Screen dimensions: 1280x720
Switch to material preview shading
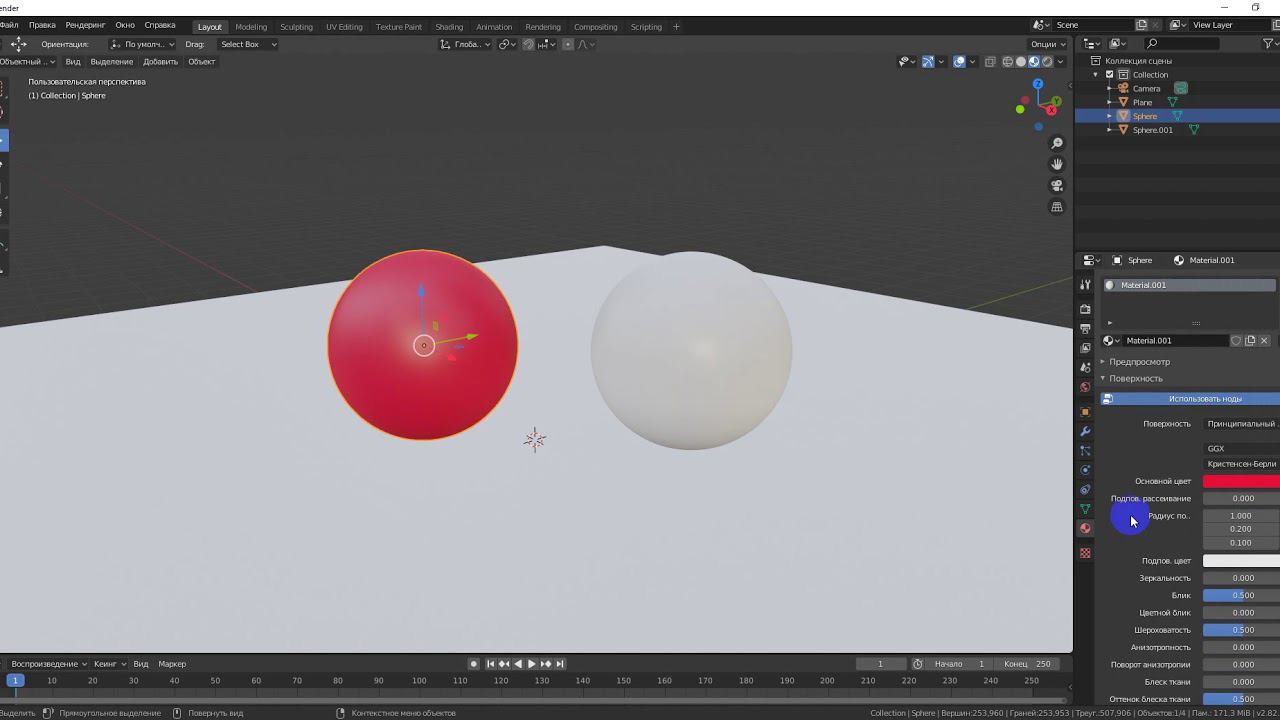pos(1034,62)
